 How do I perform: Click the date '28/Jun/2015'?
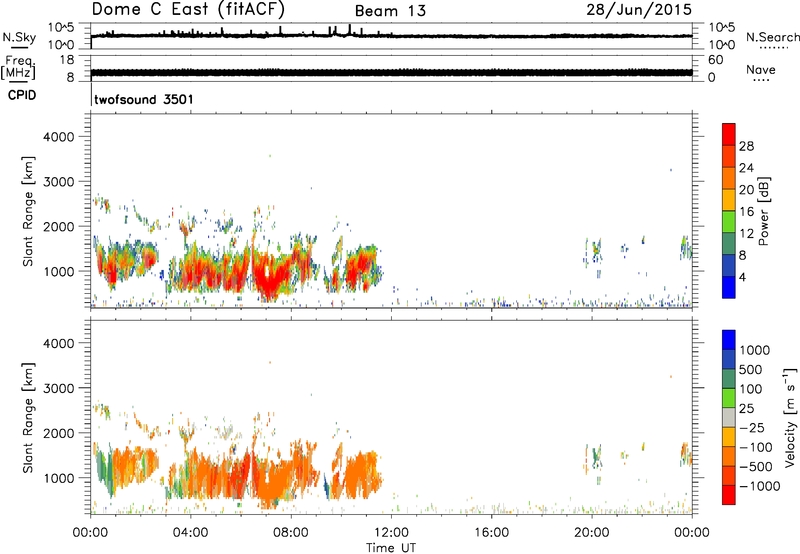click(639, 9)
